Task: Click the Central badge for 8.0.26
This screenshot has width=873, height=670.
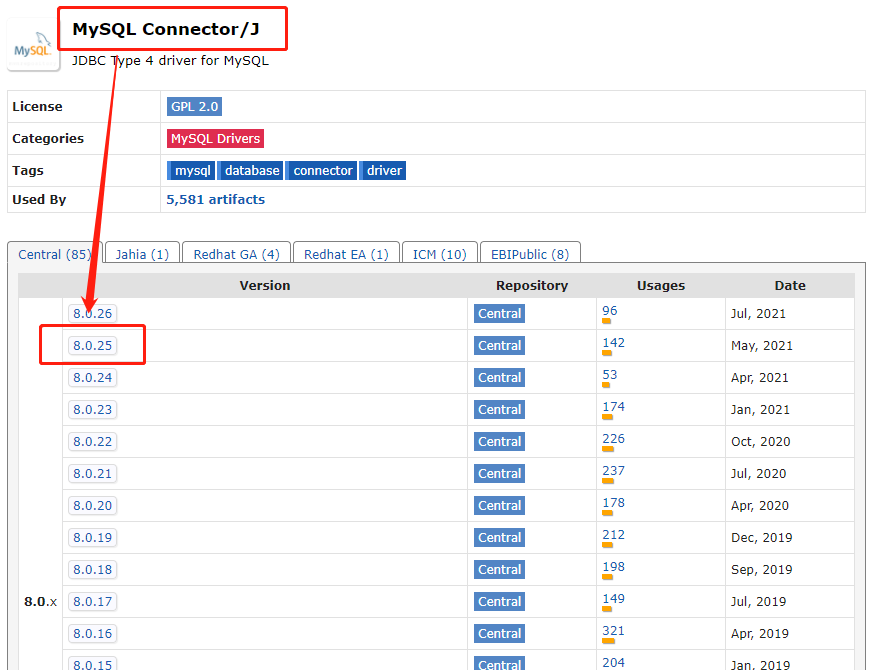Action: [499, 314]
